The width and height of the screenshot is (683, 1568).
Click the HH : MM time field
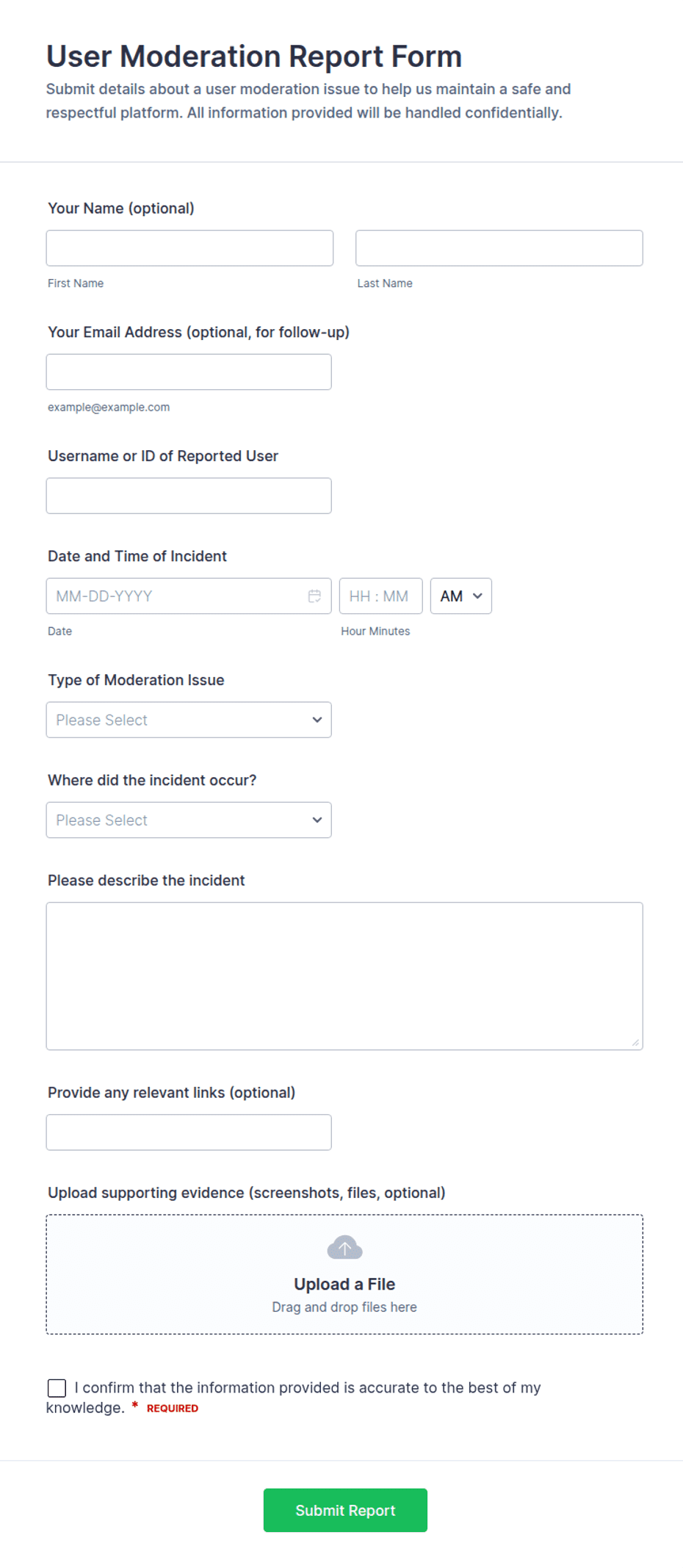click(x=381, y=596)
